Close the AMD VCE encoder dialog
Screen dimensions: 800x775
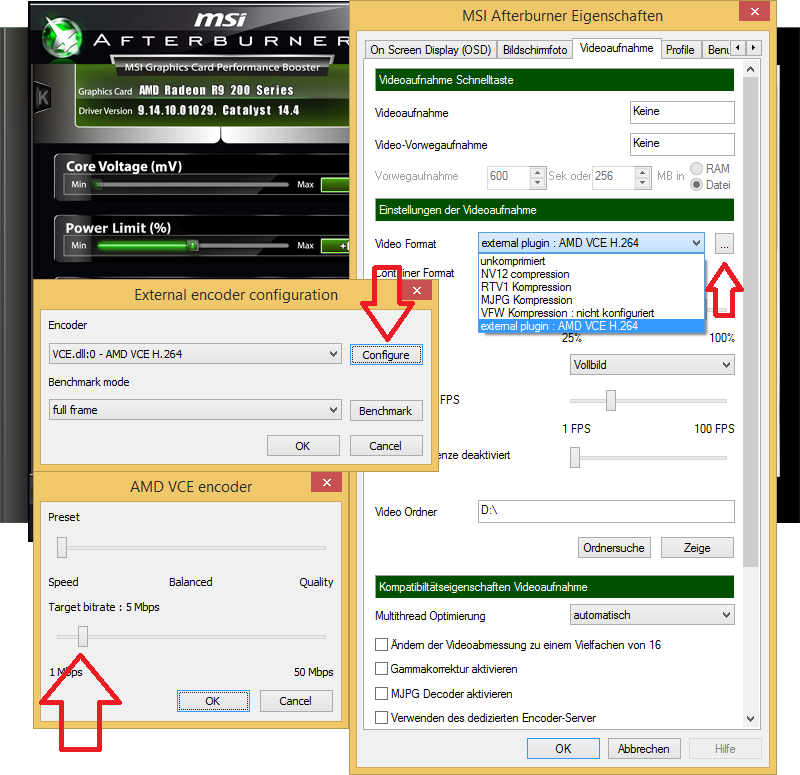point(327,482)
